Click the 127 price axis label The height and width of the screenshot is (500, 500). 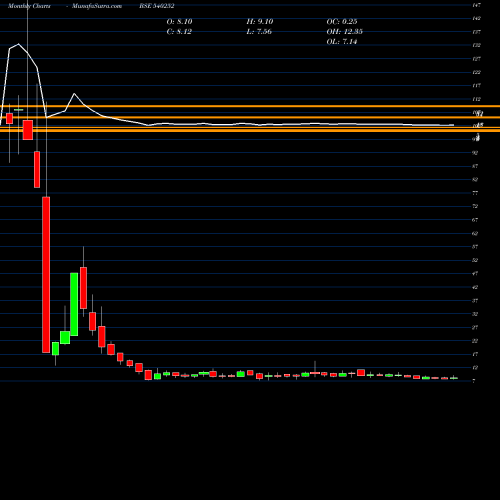(476, 59)
